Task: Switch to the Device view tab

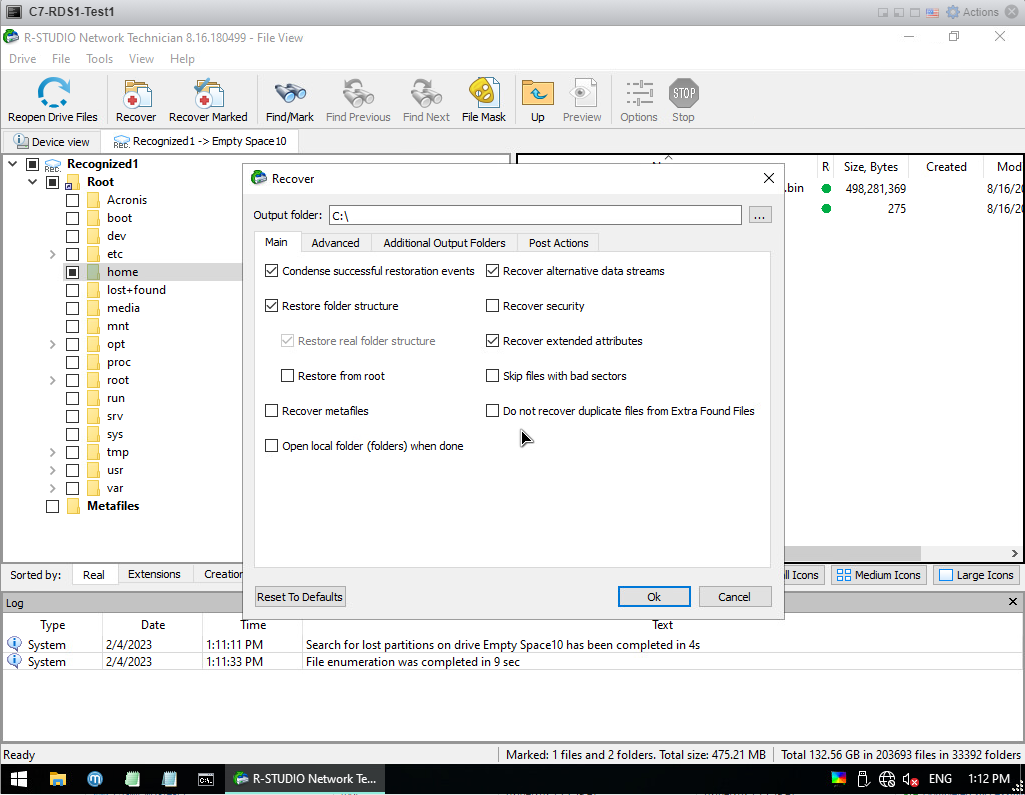Action: (x=52, y=142)
